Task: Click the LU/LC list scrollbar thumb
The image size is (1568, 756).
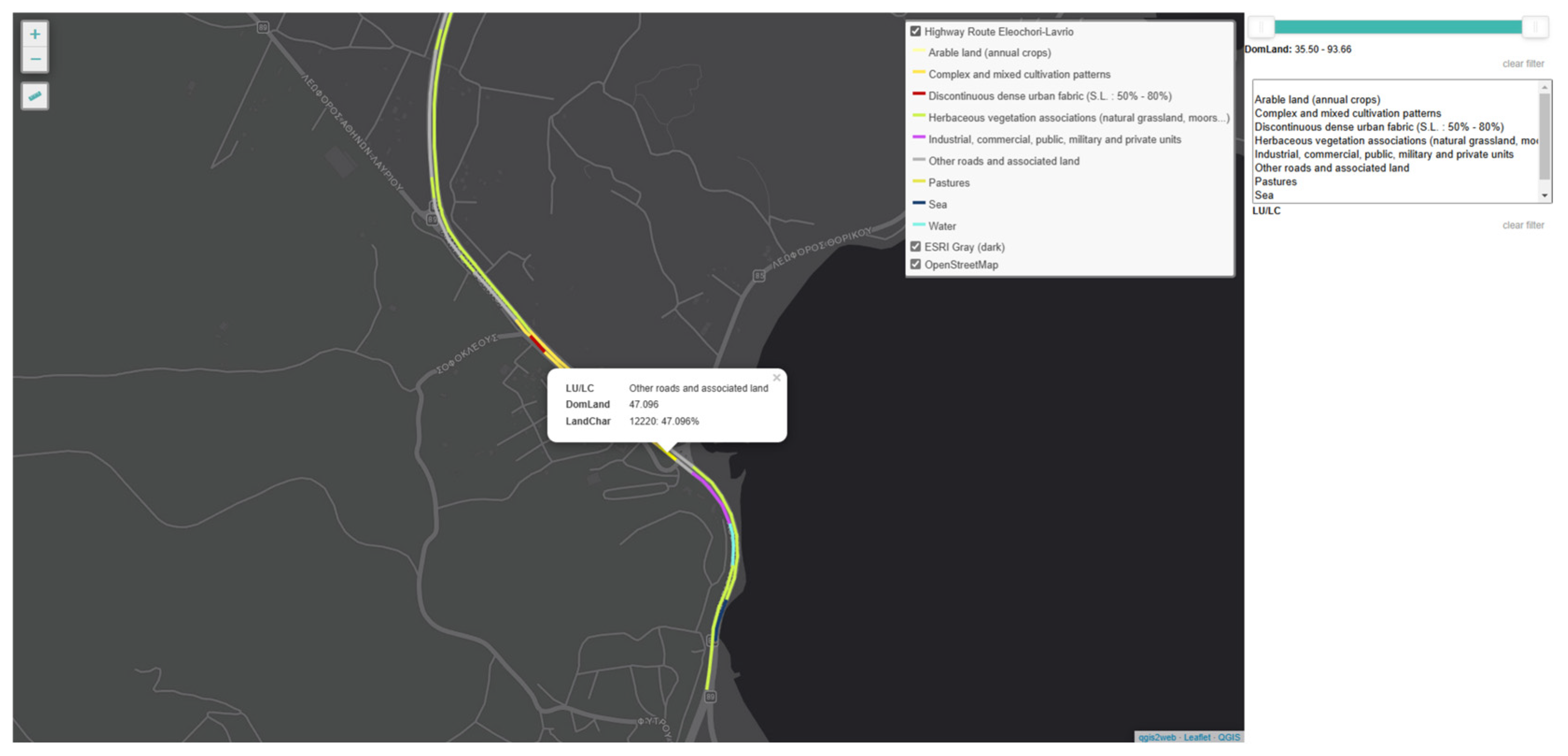Action: point(1544,137)
